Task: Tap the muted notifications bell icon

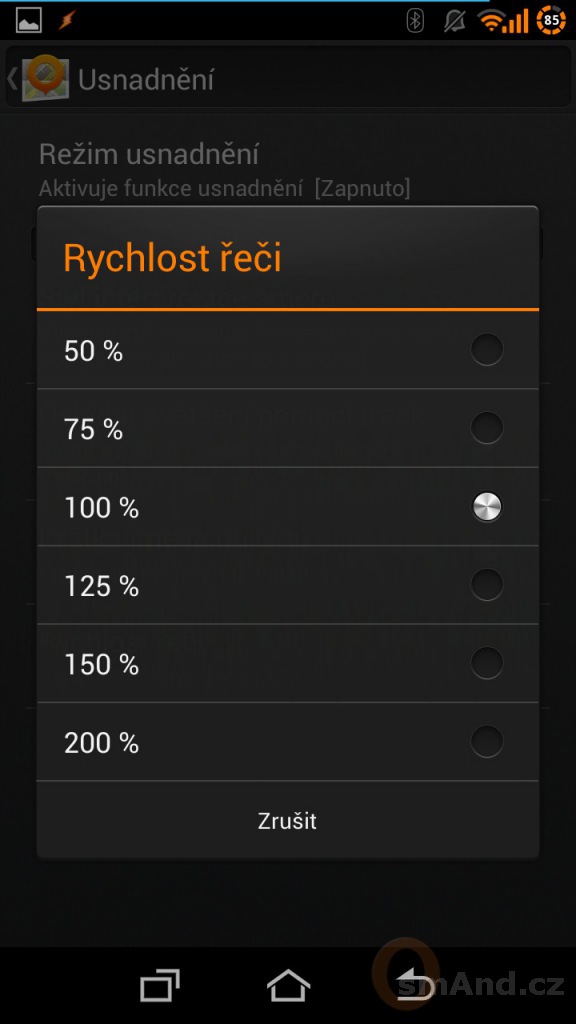Action: (455, 20)
